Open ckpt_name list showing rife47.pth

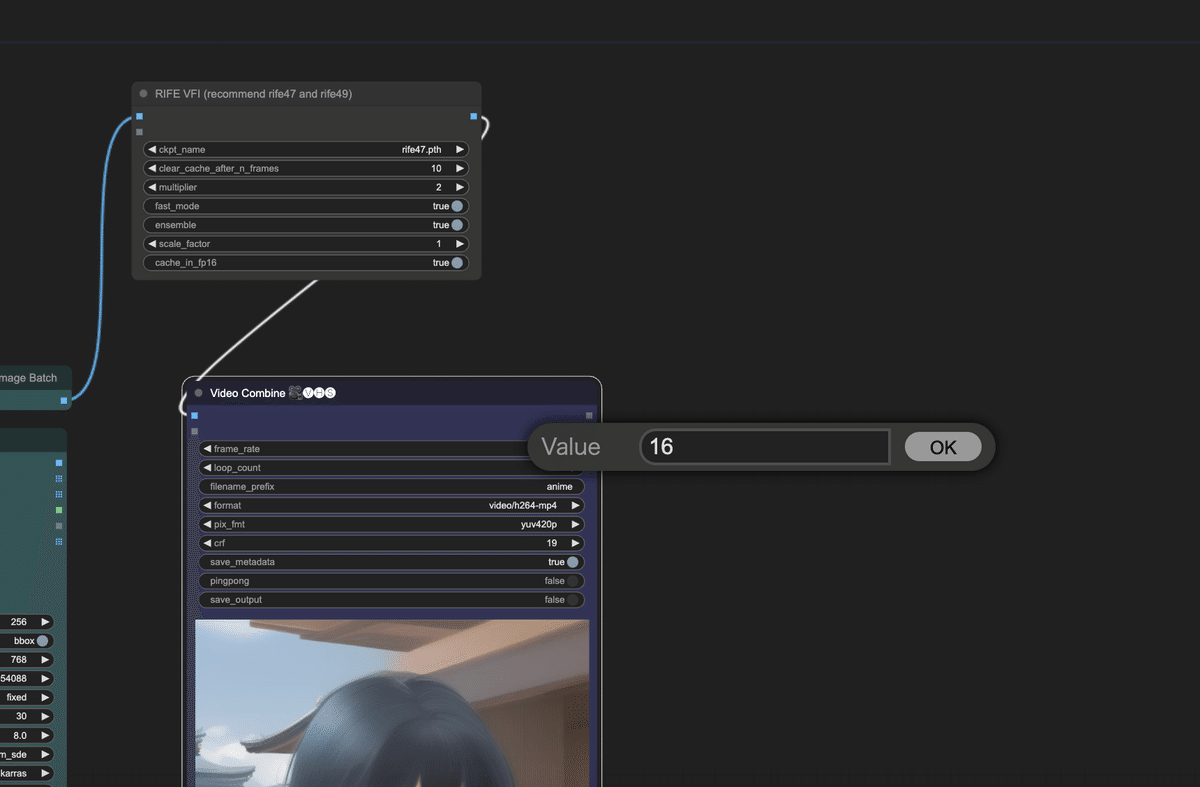point(306,150)
